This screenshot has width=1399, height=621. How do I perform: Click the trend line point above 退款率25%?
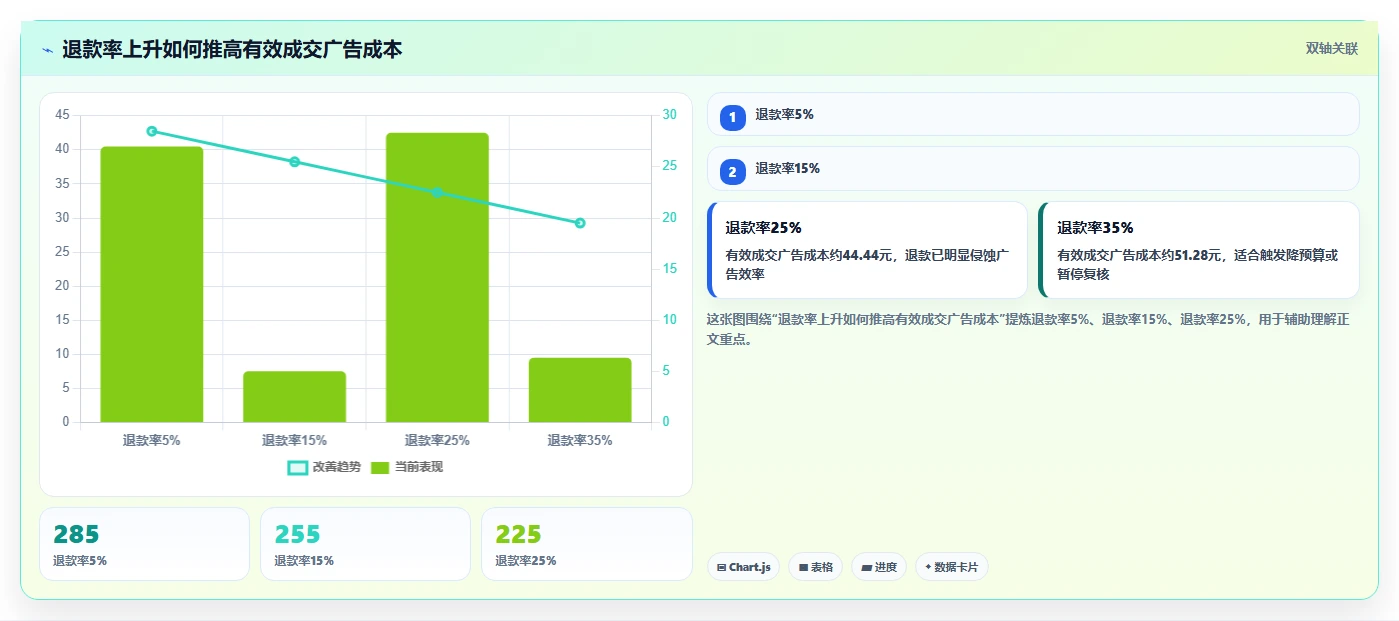click(x=437, y=192)
